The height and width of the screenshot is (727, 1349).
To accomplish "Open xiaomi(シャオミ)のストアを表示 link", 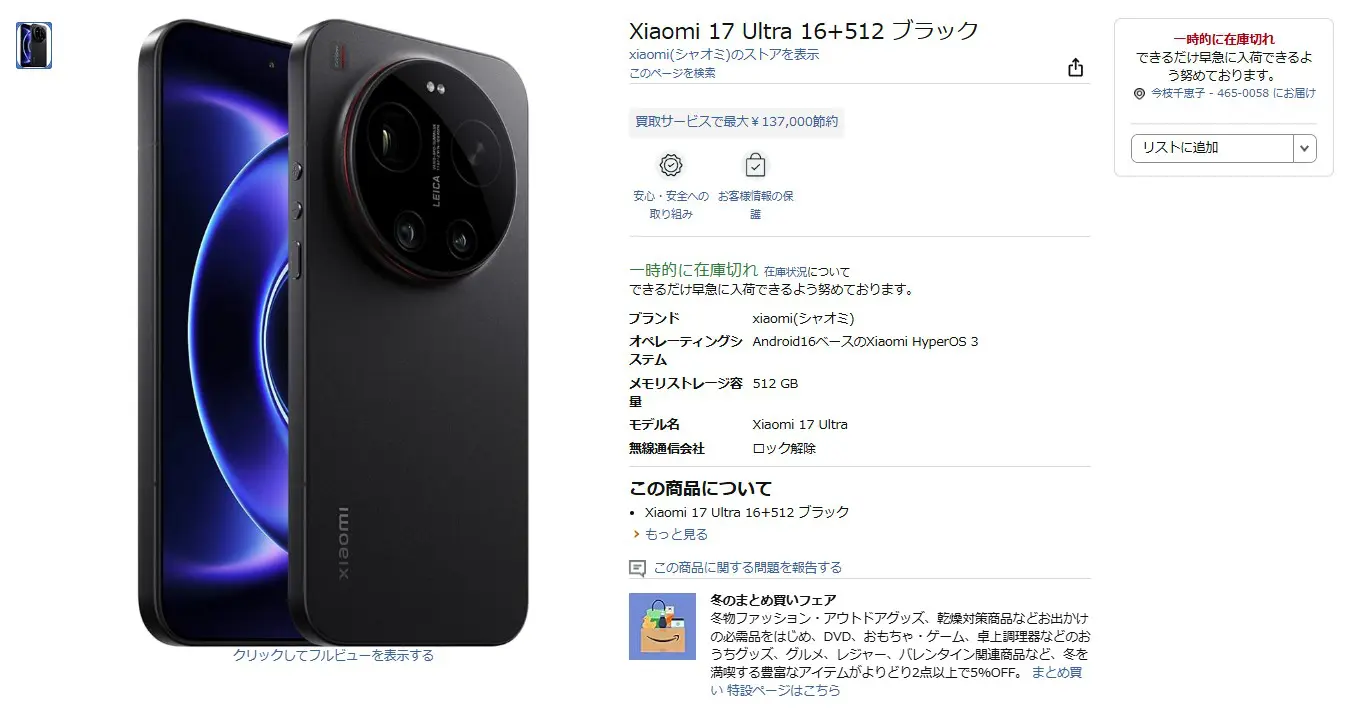I will [x=724, y=55].
